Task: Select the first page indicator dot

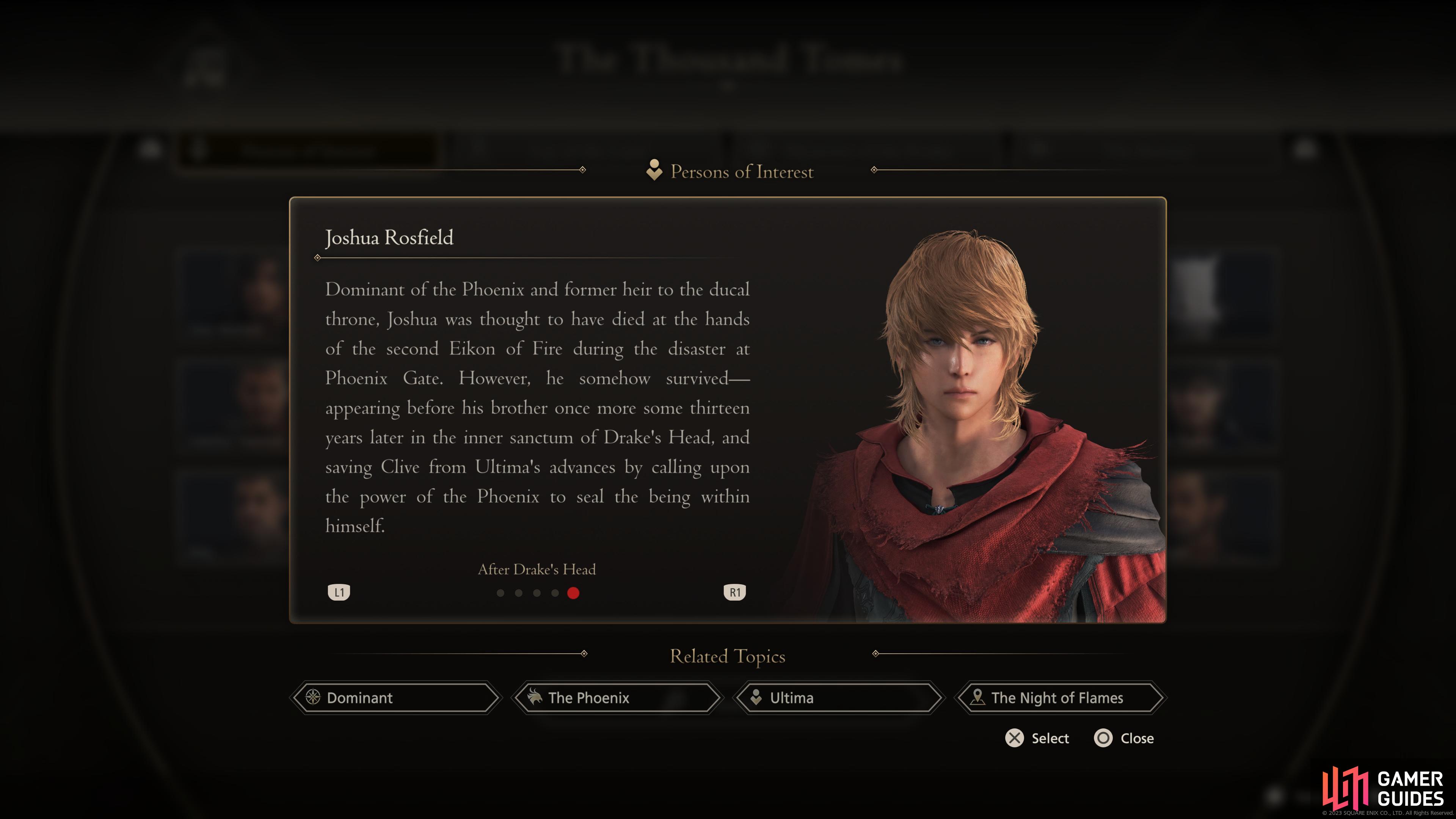Action: pyautogui.click(x=500, y=593)
